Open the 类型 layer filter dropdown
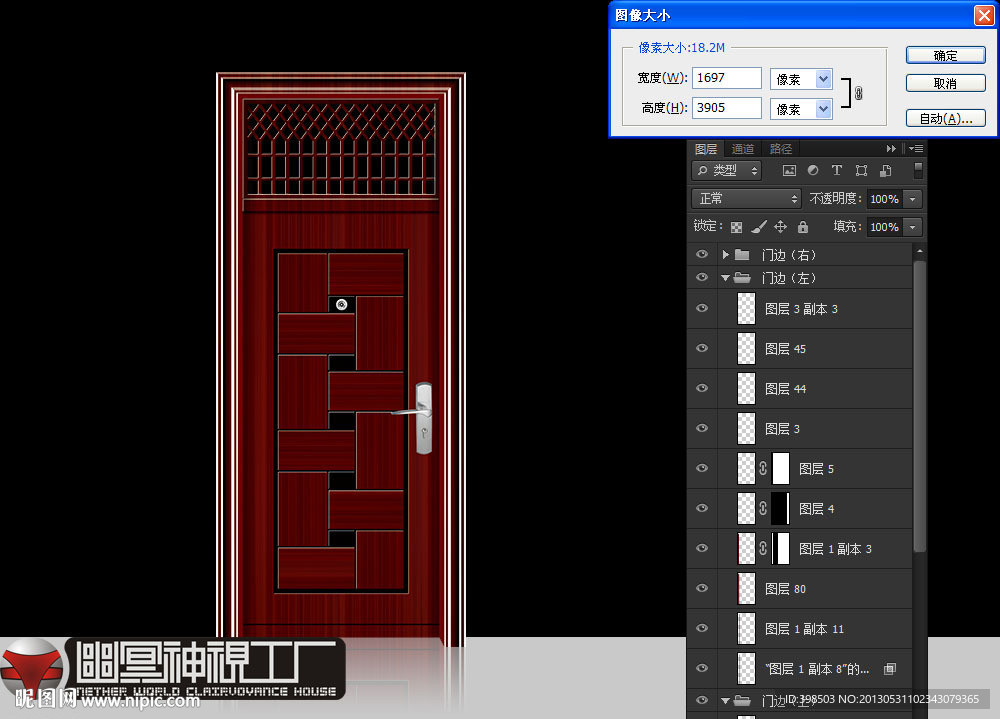The height and width of the screenshot is (719, 1000). coord(728,170)
